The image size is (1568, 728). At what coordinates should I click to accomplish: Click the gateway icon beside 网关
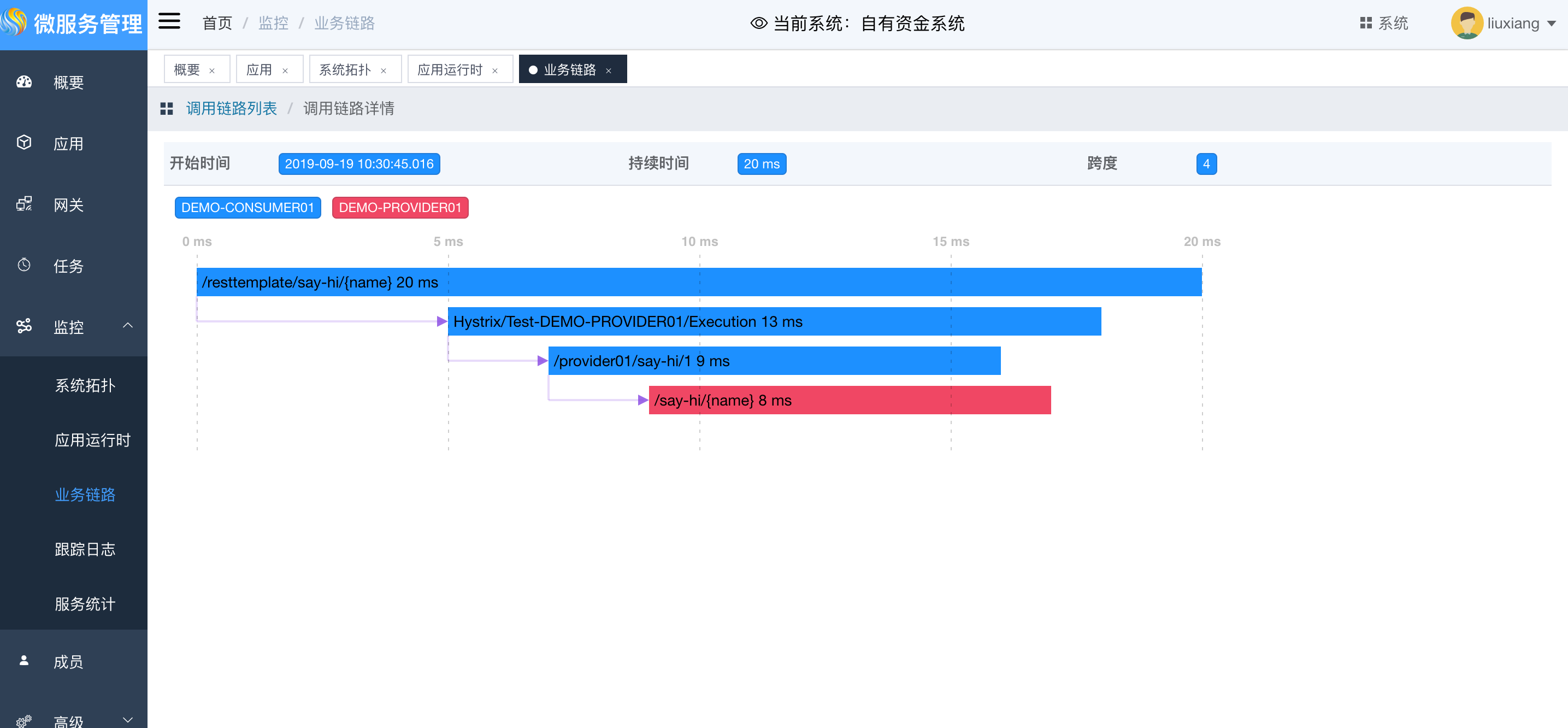(23, 204)
